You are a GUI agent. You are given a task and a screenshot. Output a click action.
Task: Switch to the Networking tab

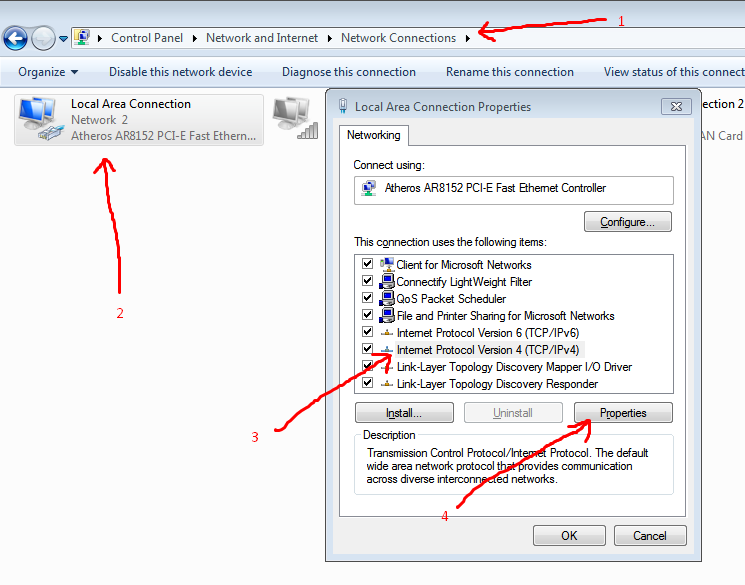click(x=373, y=135)
